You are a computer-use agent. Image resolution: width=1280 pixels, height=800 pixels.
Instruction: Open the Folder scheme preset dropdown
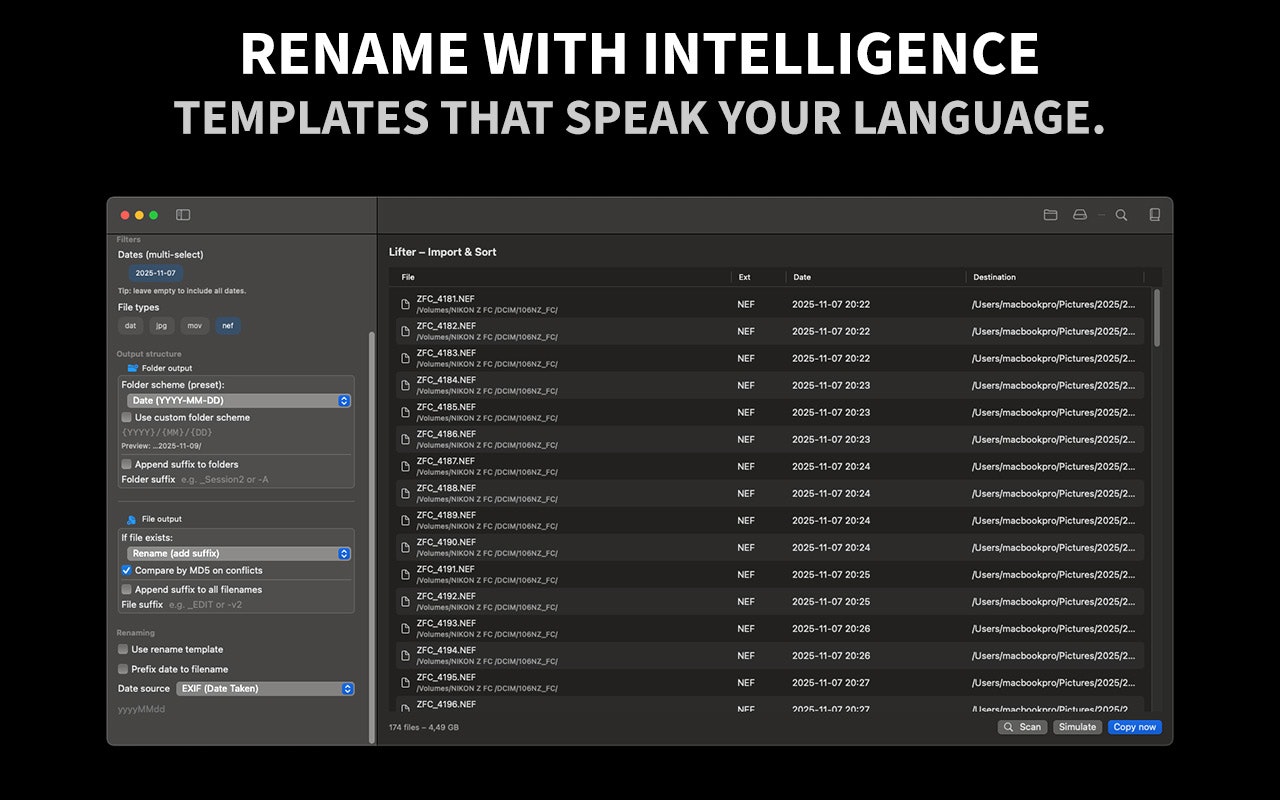(x=239, y=401)
